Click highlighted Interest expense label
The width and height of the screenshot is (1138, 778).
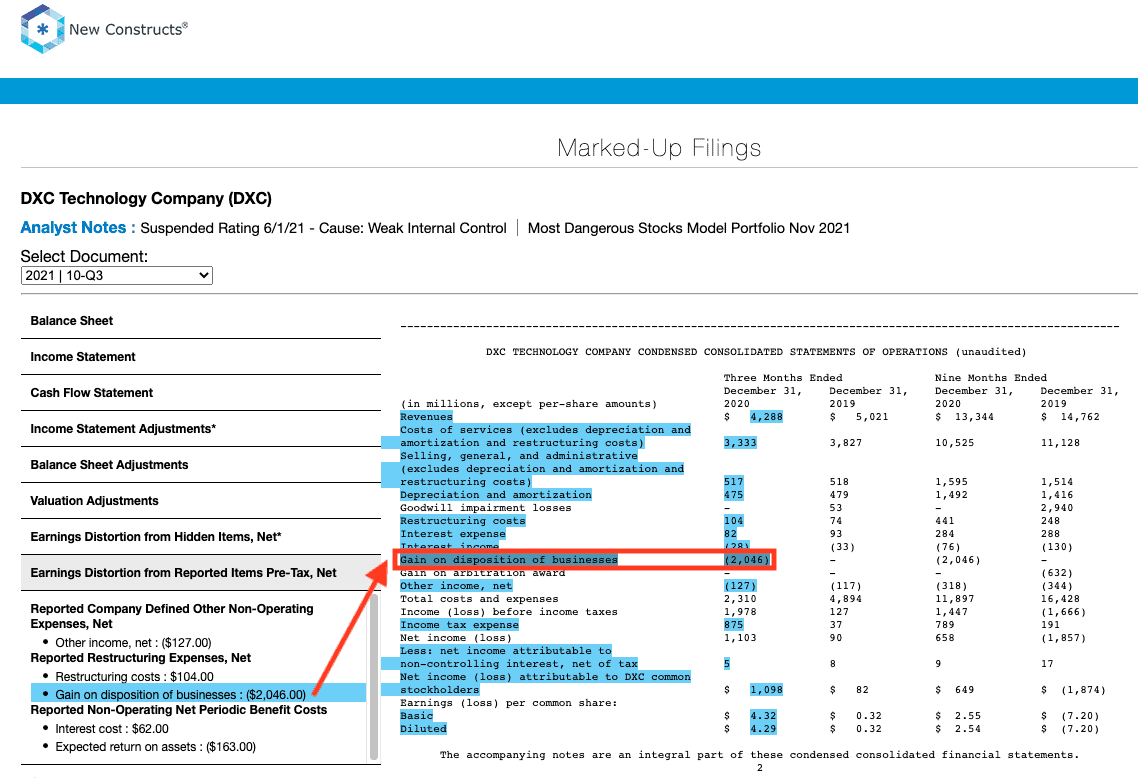[453, 534]
